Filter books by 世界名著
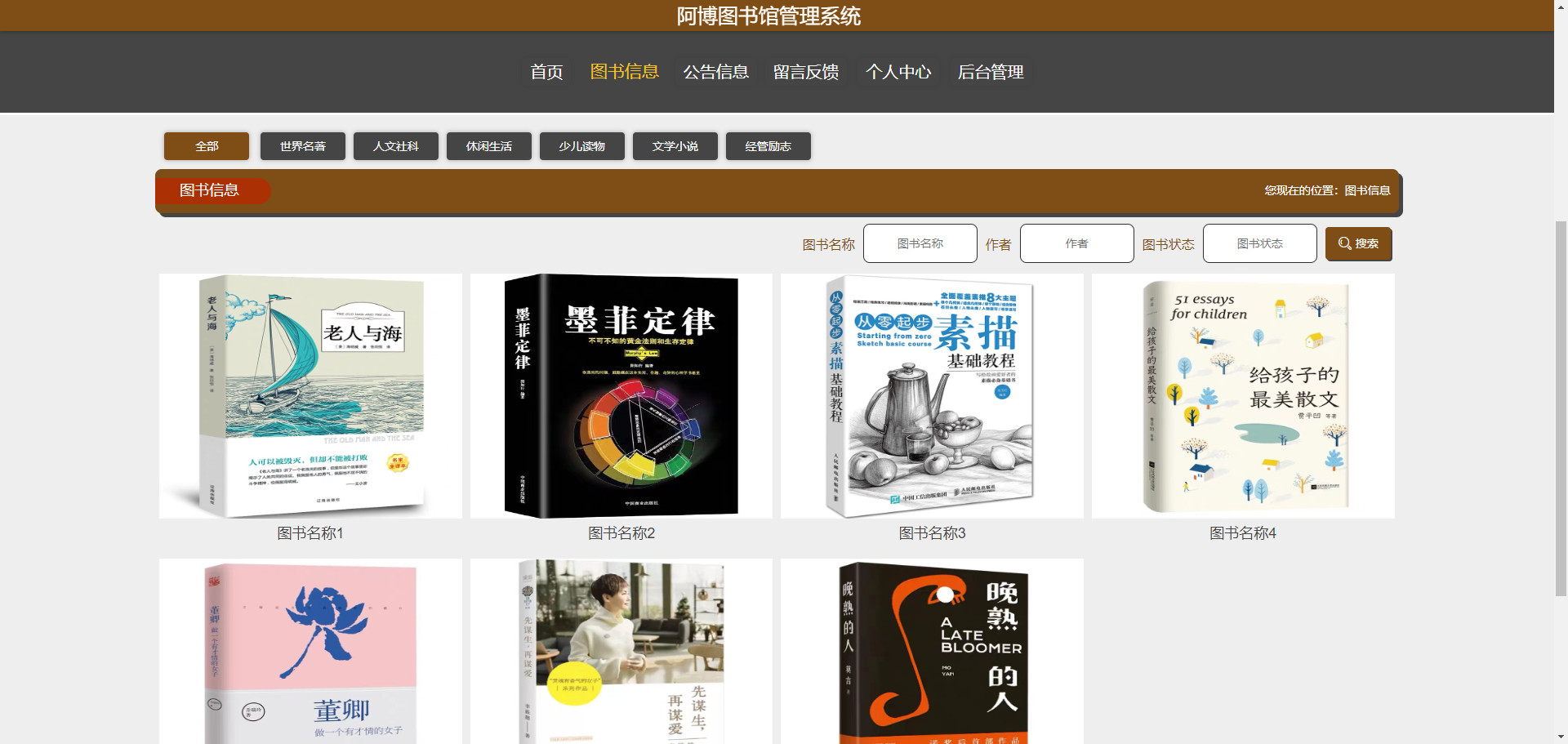 click(x=303, y=146)
